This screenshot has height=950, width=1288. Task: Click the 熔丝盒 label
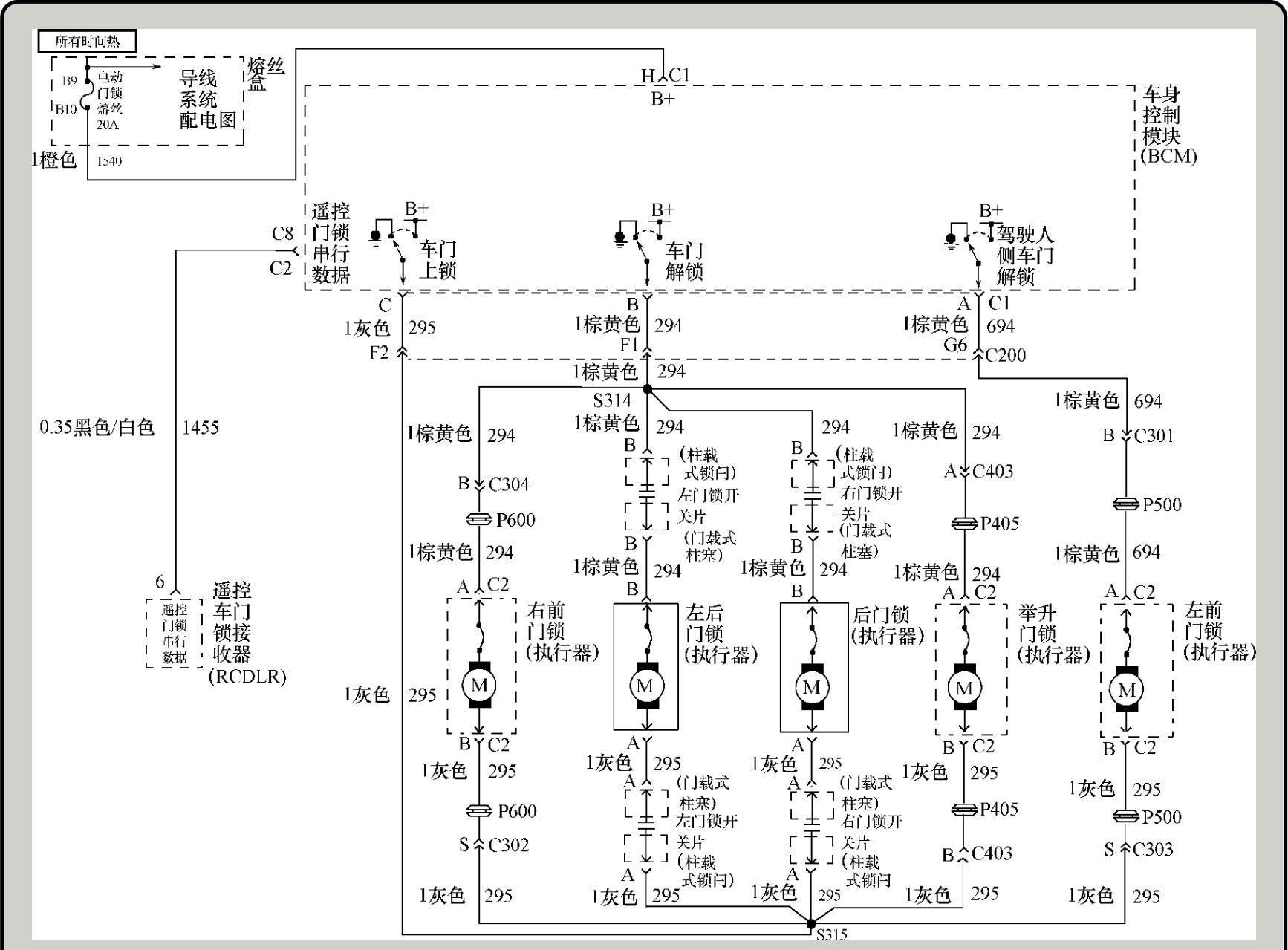(x=266, y=74)
